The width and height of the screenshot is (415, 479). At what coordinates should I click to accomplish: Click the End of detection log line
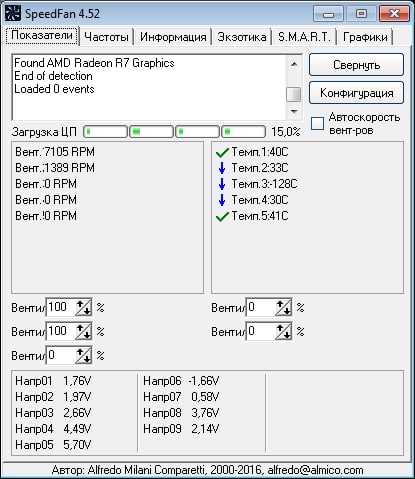[x=53, y=76]
